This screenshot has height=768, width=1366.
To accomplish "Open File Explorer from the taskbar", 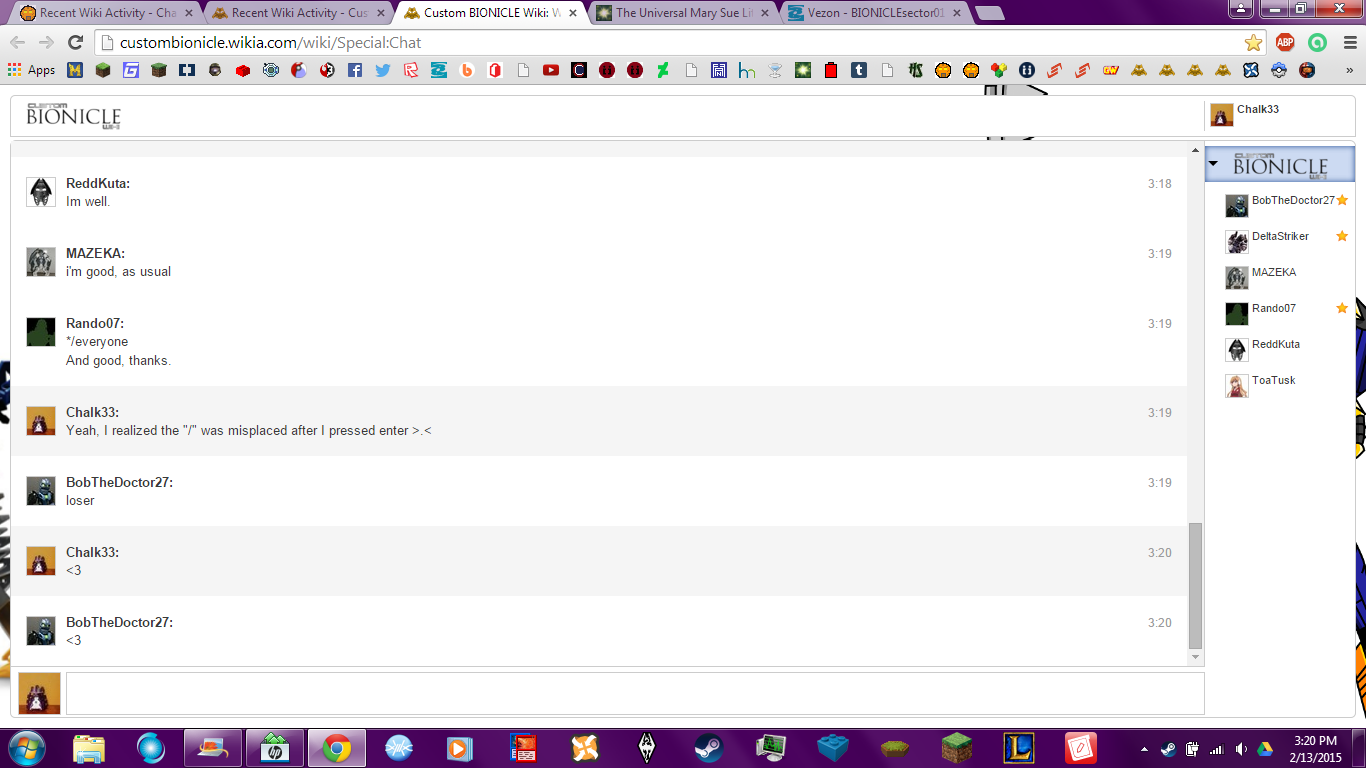I will point(89,748).
